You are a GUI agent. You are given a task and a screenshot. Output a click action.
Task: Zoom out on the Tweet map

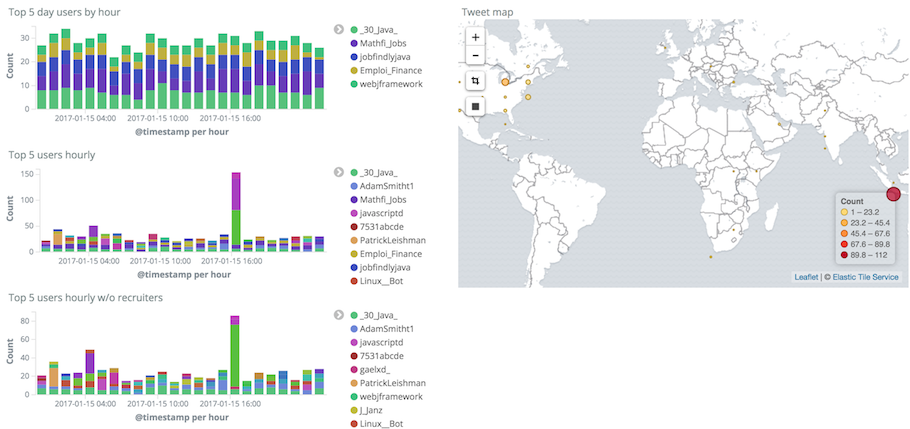[x=475, y=57]
